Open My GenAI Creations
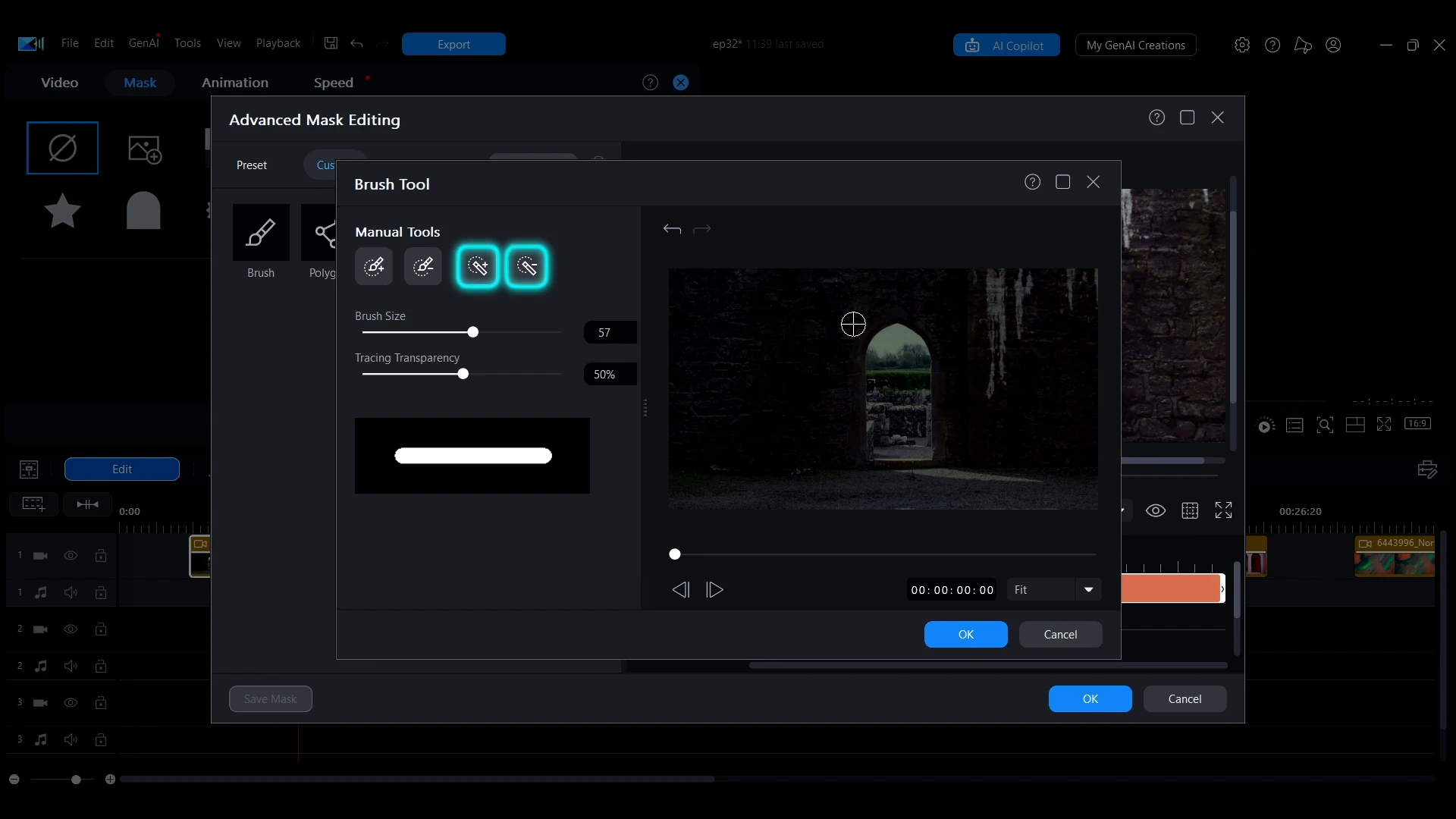Viewport: 1456px width, 819px height. (1135, 45)
